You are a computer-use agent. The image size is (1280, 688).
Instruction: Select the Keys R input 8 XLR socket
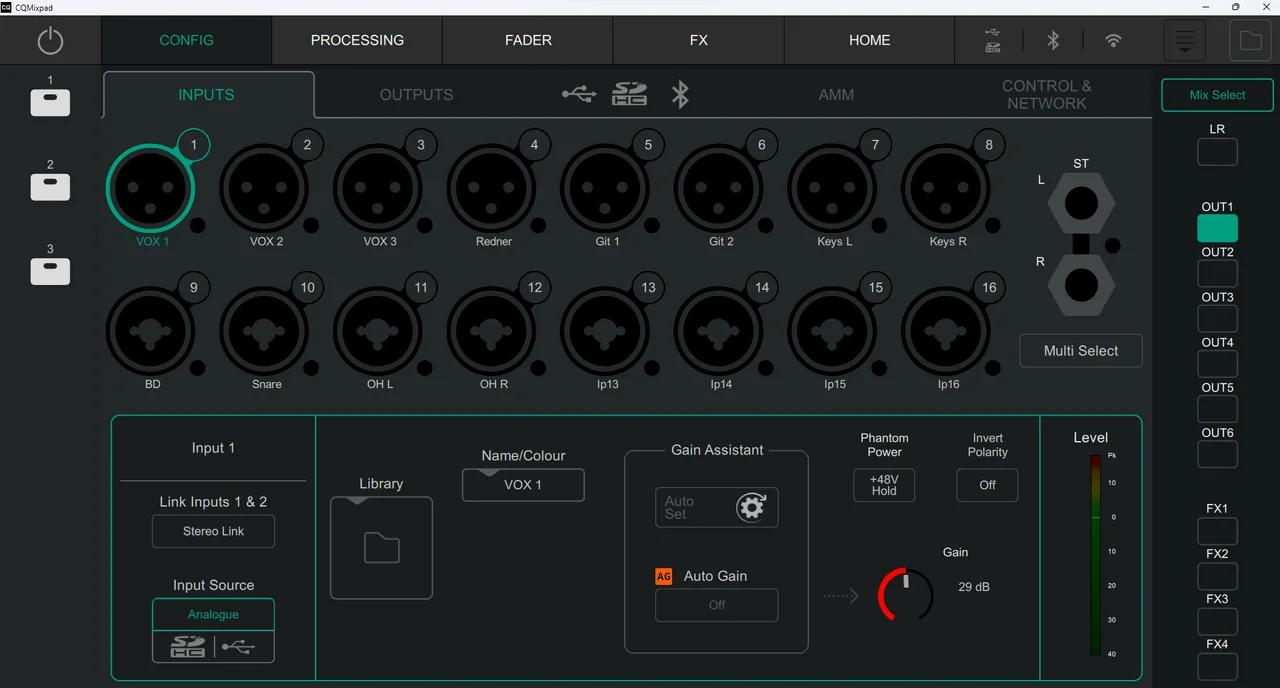tap(944, 188)
